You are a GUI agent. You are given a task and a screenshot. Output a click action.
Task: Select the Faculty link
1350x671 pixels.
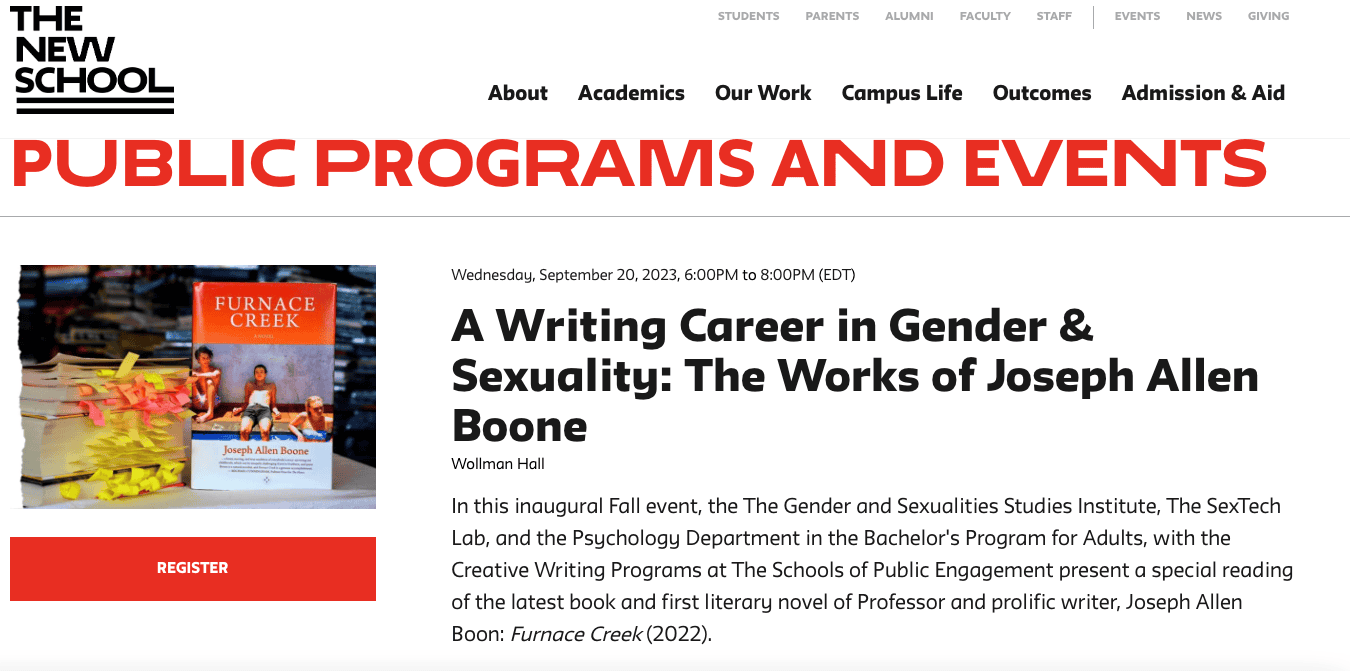985,16
